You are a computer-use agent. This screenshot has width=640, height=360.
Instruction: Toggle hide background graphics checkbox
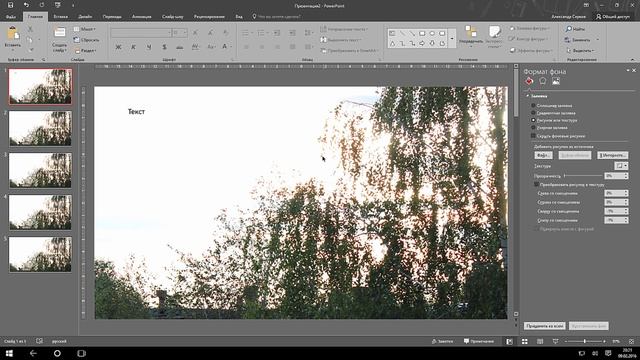coord(533,136)
